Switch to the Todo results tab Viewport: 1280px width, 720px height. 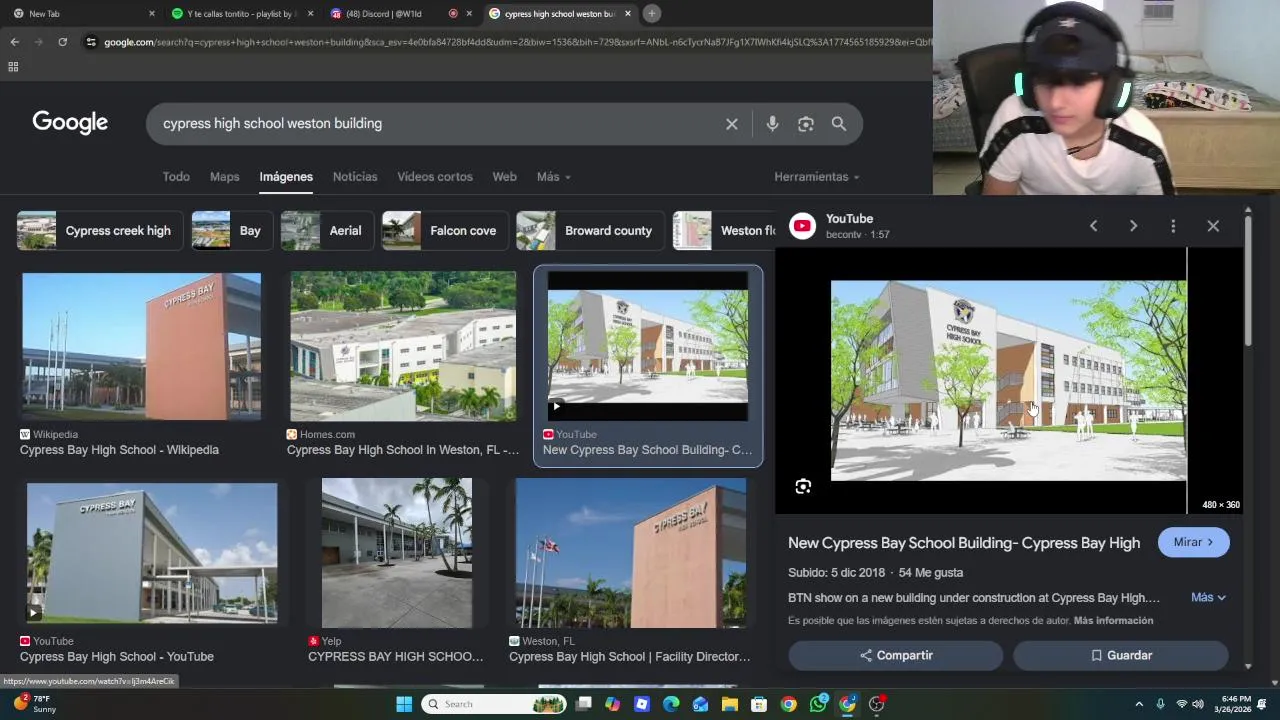tap(176, 177)
